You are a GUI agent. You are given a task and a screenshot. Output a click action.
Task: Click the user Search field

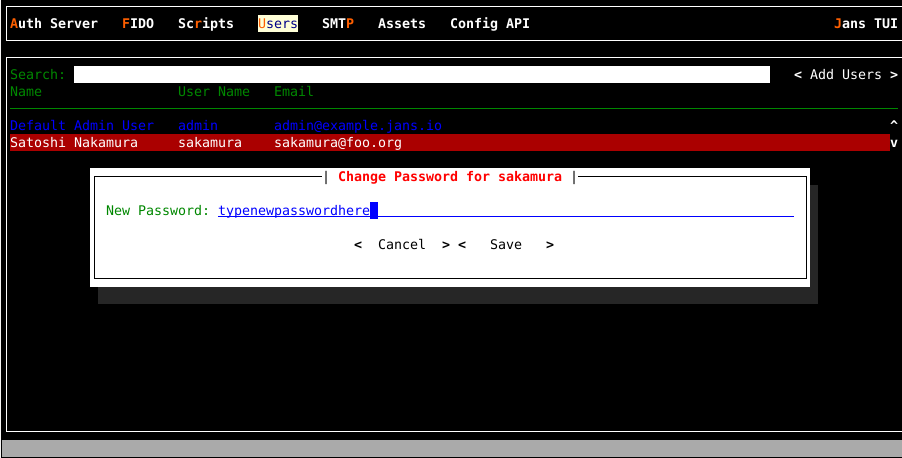(x=421, y=75)
